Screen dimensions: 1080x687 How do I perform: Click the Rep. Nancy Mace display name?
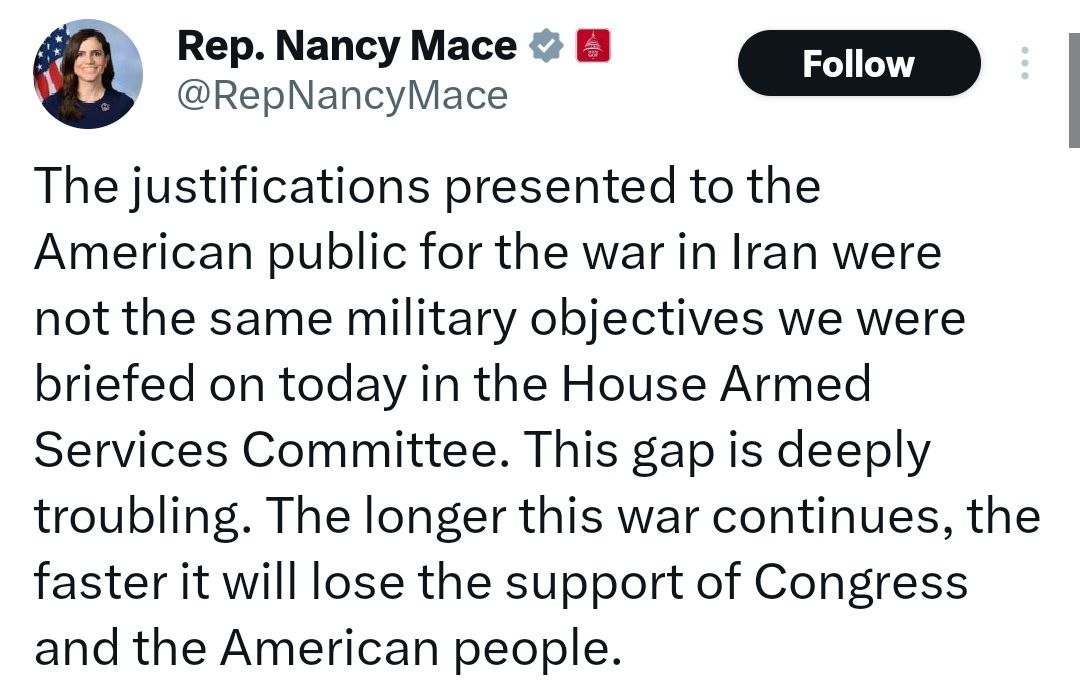point(346,46)
